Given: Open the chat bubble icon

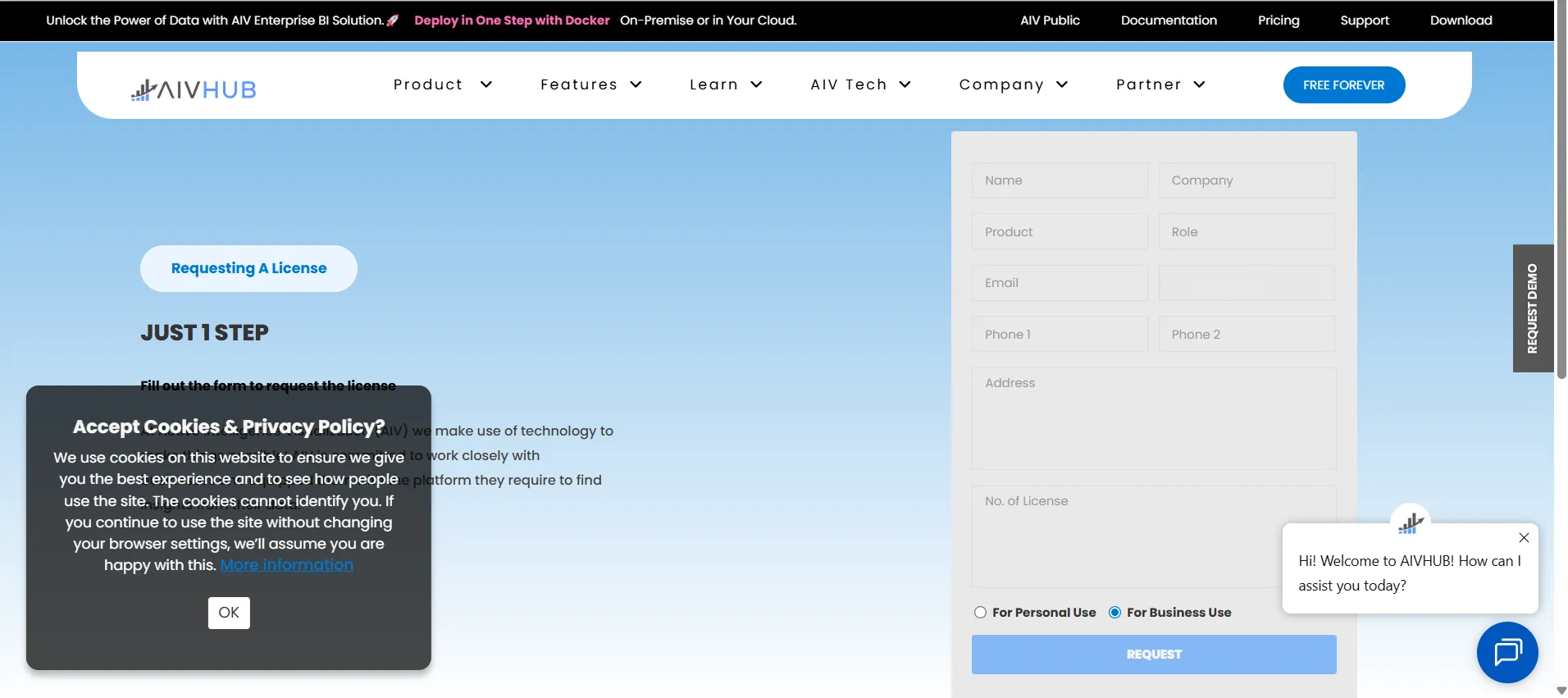Looking at the screenshot, I should point(1507,653).
